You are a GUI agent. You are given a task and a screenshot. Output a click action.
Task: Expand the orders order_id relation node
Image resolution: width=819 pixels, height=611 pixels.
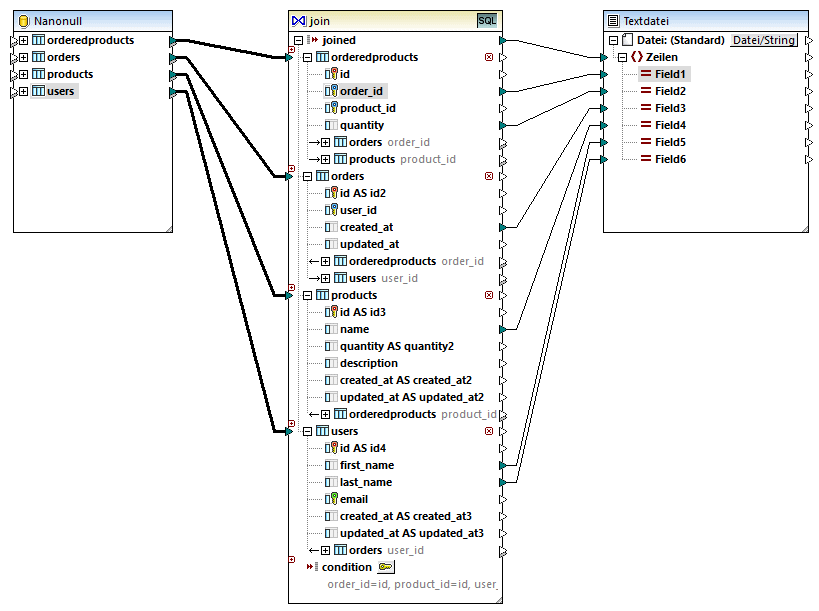point(325,143)
